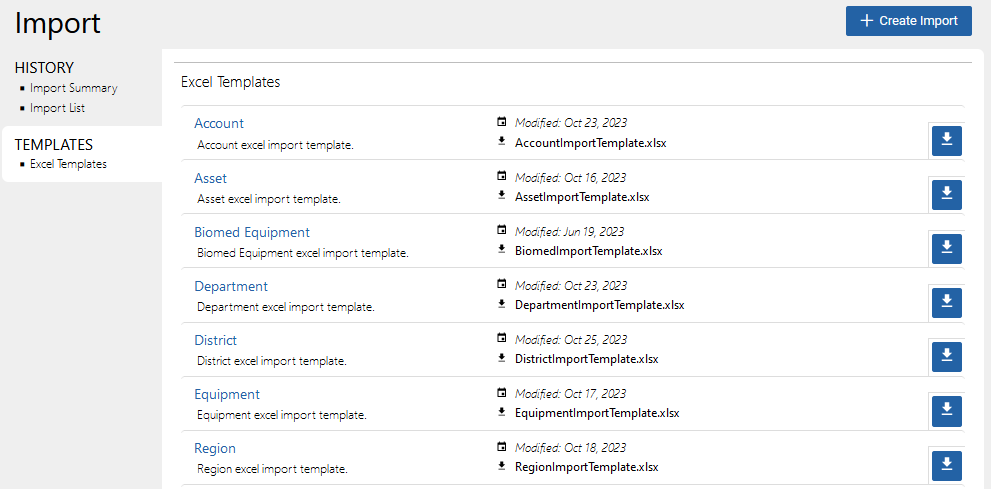Open Import Summary in History
991x489 pixels.
[x=73, y=88]
